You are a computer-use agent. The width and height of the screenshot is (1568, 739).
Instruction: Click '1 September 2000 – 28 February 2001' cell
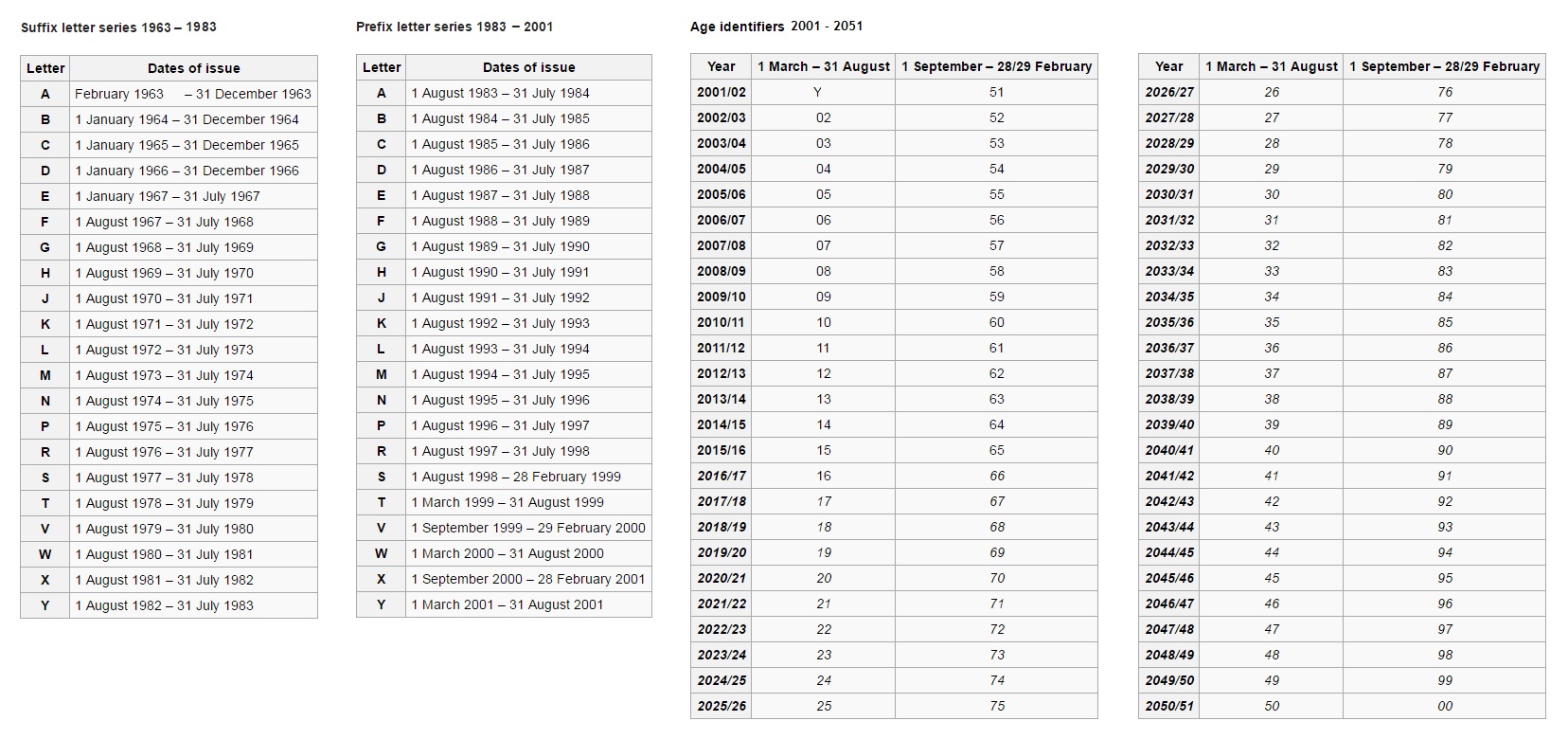click(x=528, y=579)
